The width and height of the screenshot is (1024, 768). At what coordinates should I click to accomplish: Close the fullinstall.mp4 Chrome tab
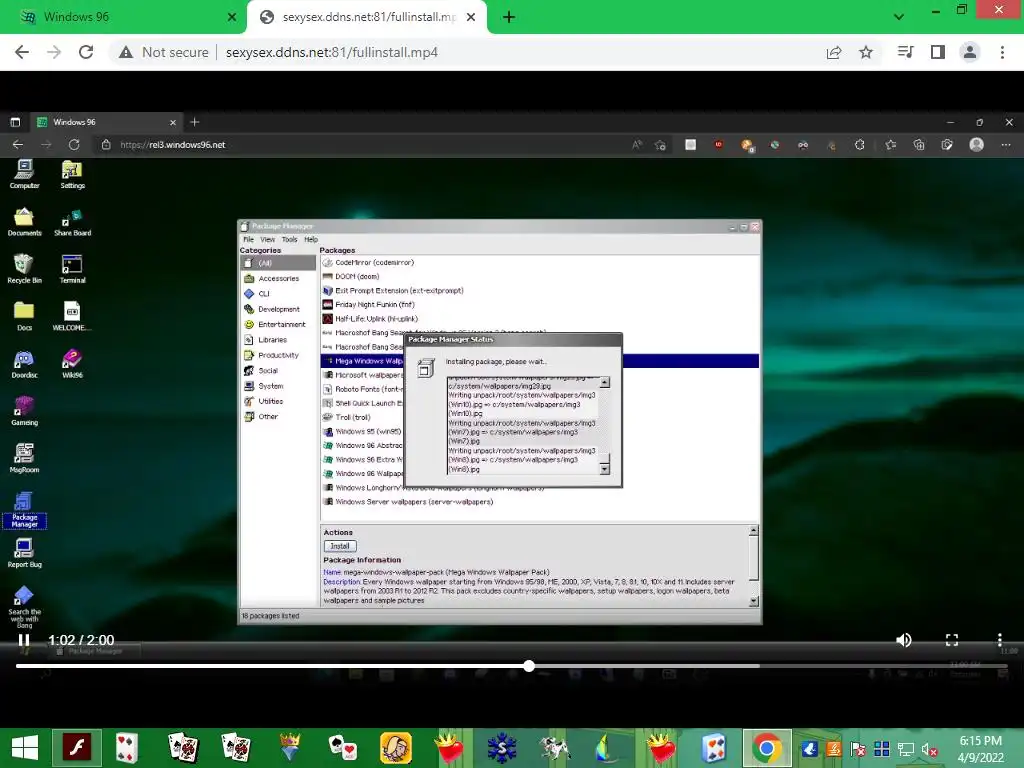point(471,17)
